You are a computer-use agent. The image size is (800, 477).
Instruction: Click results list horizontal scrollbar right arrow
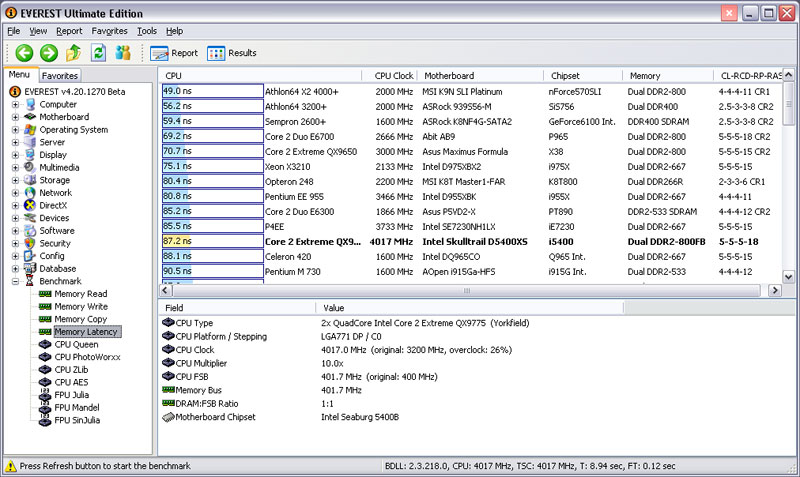[x=774, y=290]
